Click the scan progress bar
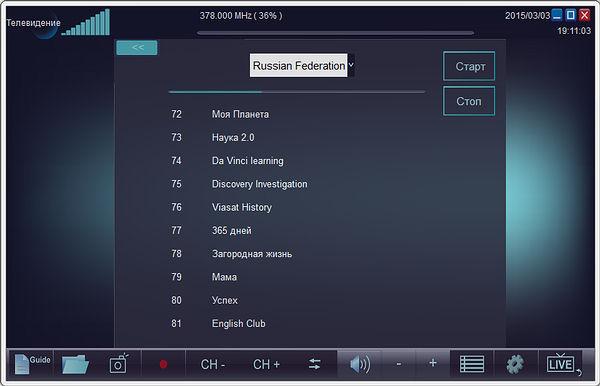The width and height of the screenshot is (600, 386). point(297,92)
